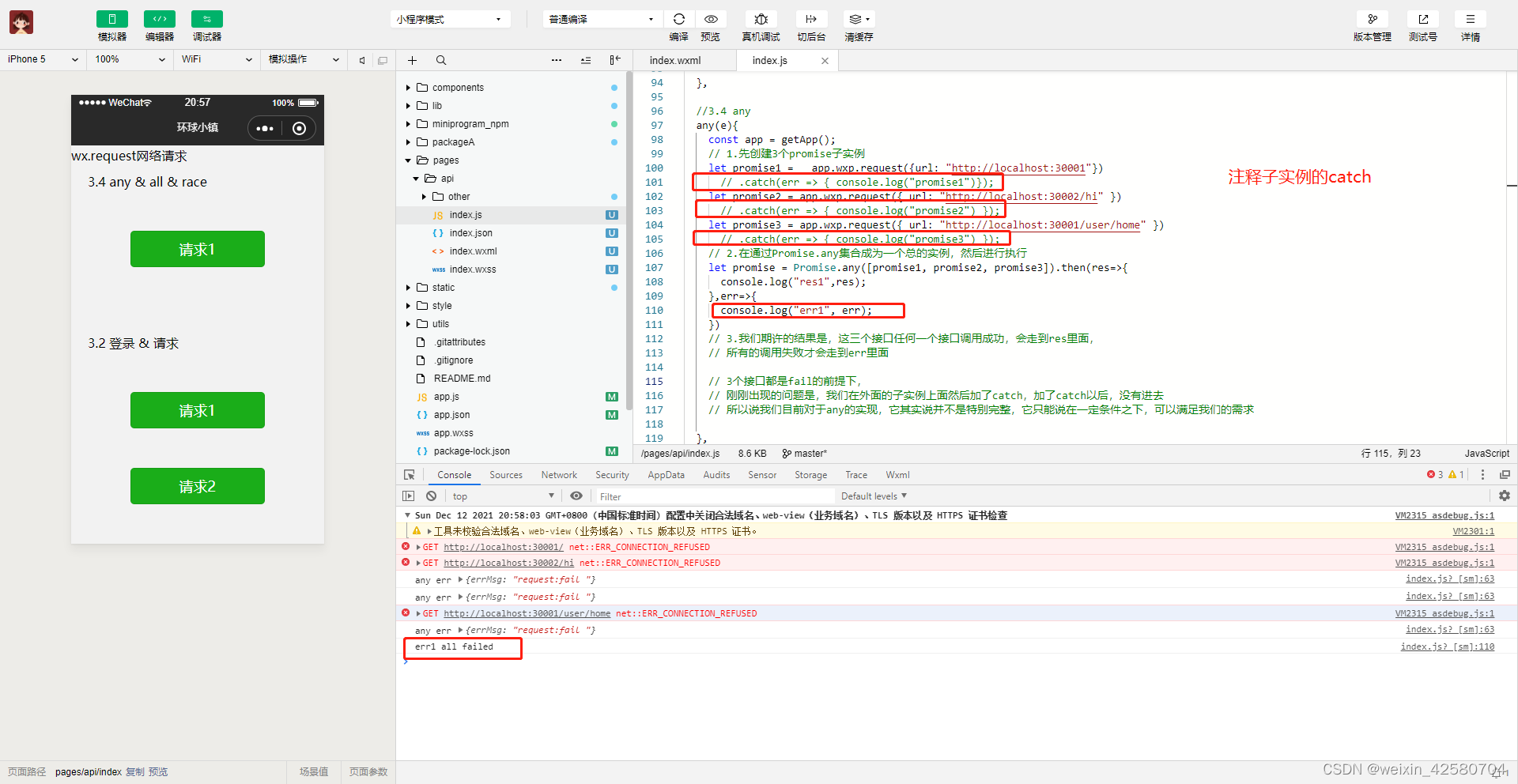Open the iPhone 5 device dropdown

(43, 59)
